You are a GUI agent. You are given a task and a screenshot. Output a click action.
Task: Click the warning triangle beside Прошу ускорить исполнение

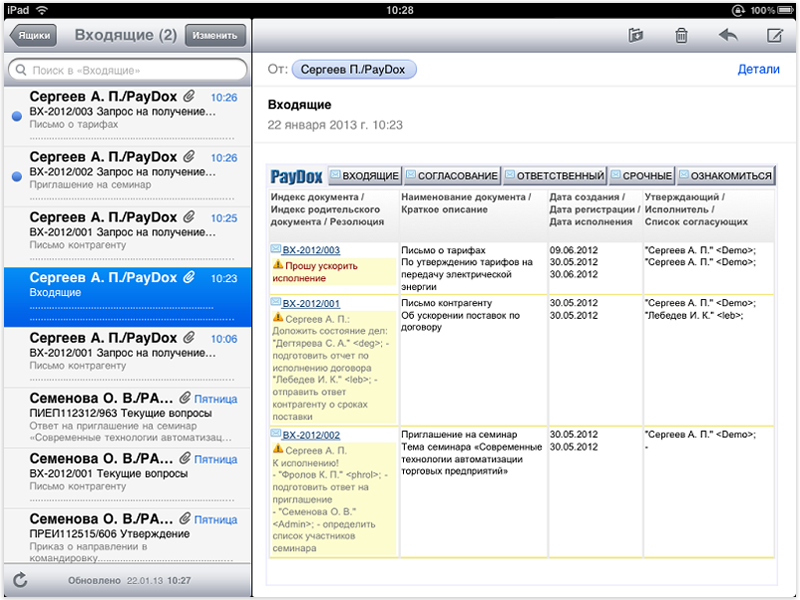(277, 265)
